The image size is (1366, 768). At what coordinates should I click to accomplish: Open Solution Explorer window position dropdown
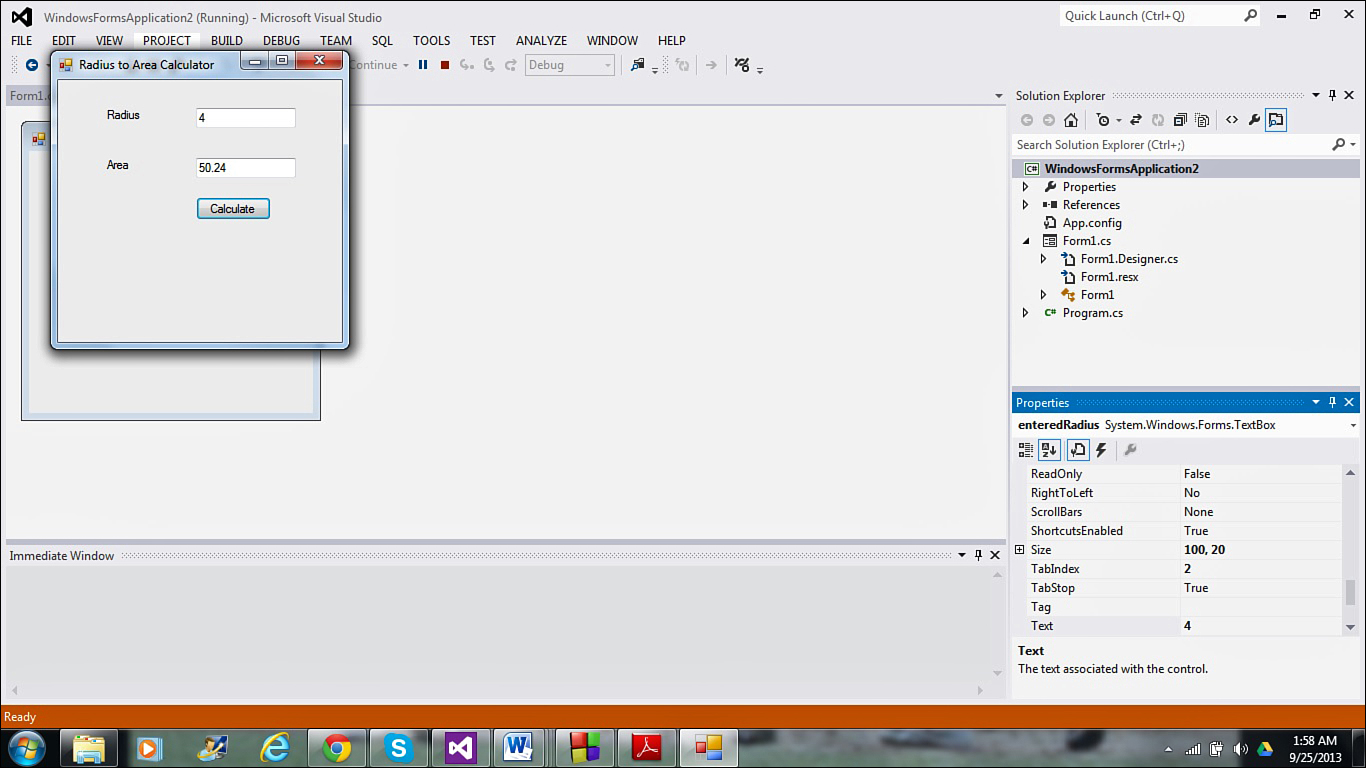(1316, 96)
